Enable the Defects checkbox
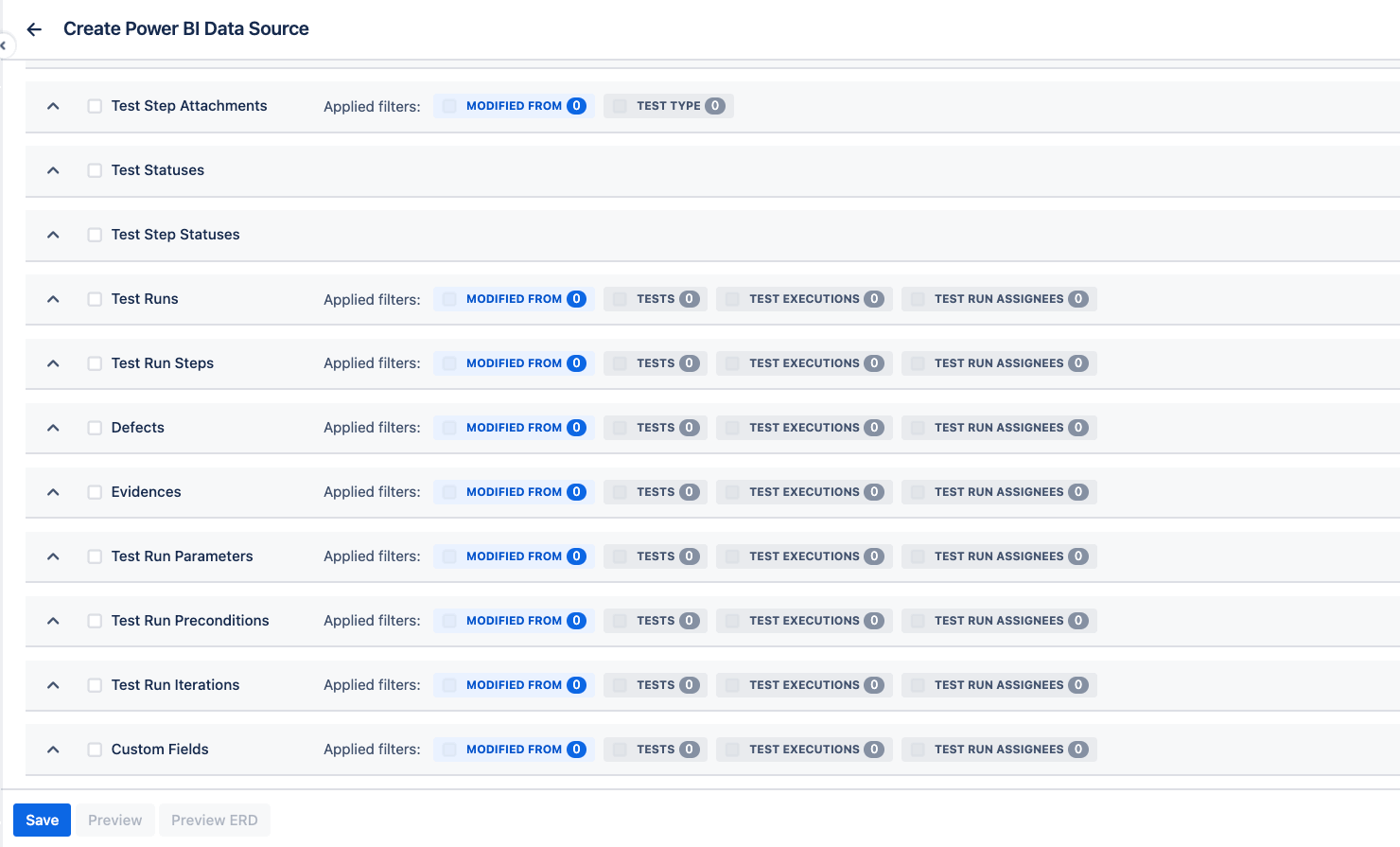This screenshot has height=847, width=1400. (x=95, y=427)
